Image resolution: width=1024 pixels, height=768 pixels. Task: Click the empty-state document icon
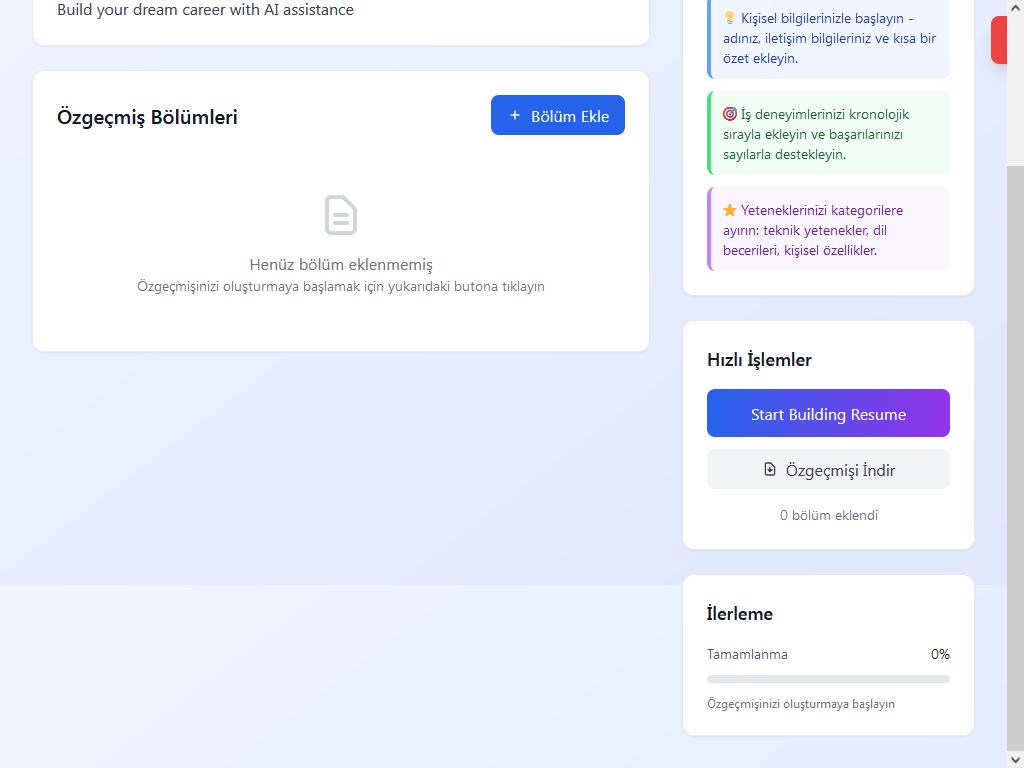(341, 216)
